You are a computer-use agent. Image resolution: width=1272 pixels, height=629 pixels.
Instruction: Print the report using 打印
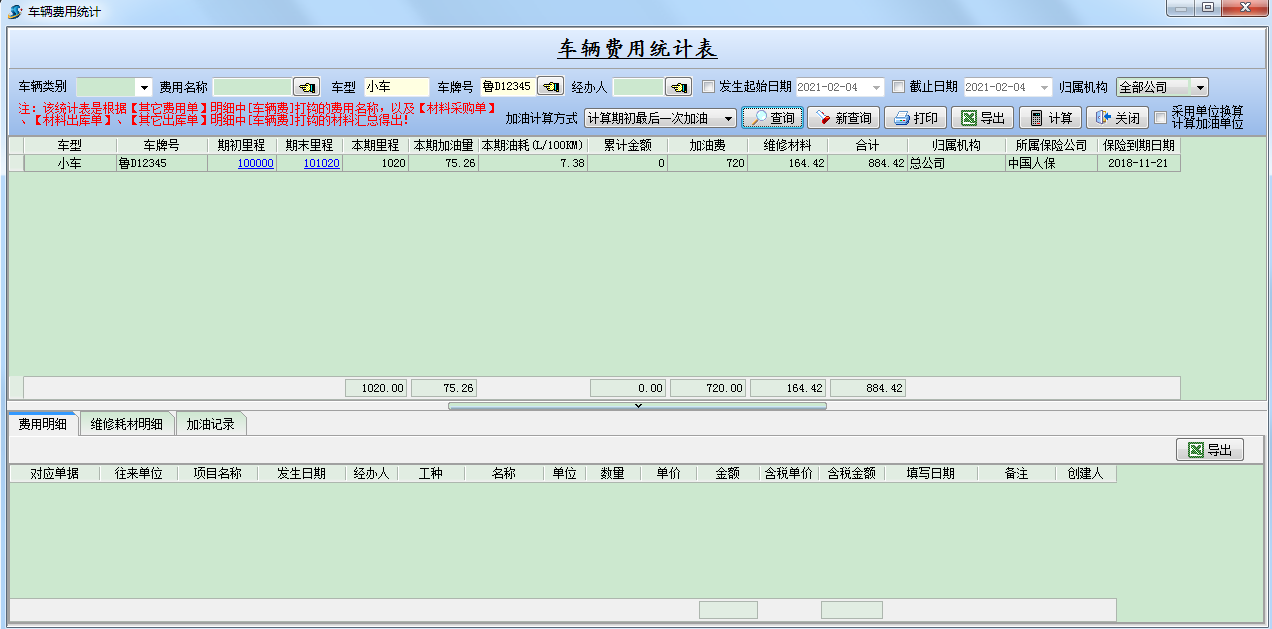(x=915, y=118)
